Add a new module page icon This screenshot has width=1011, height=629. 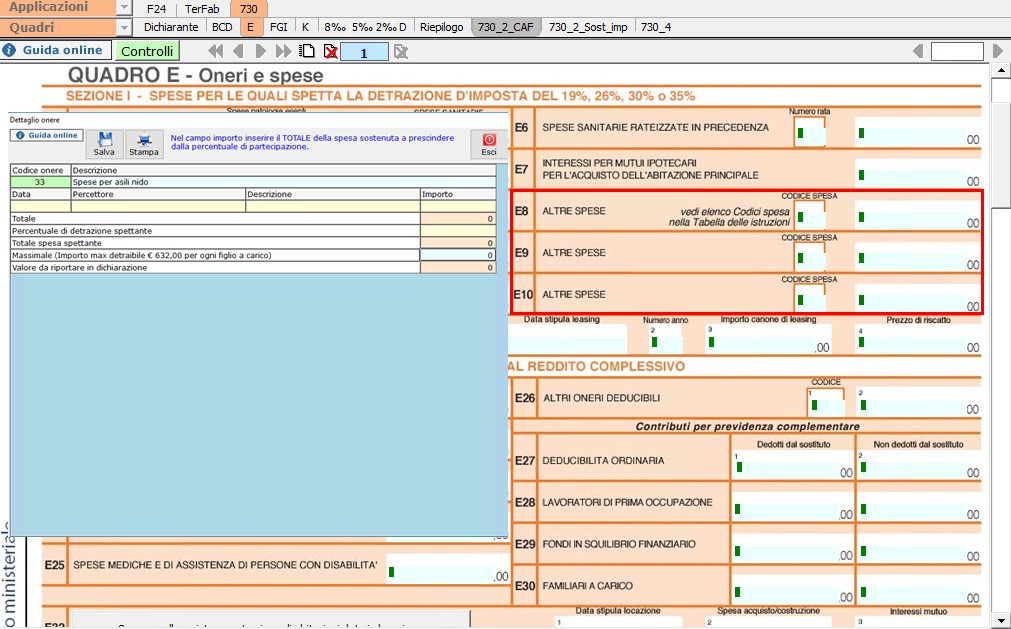[x=308, y=51]
